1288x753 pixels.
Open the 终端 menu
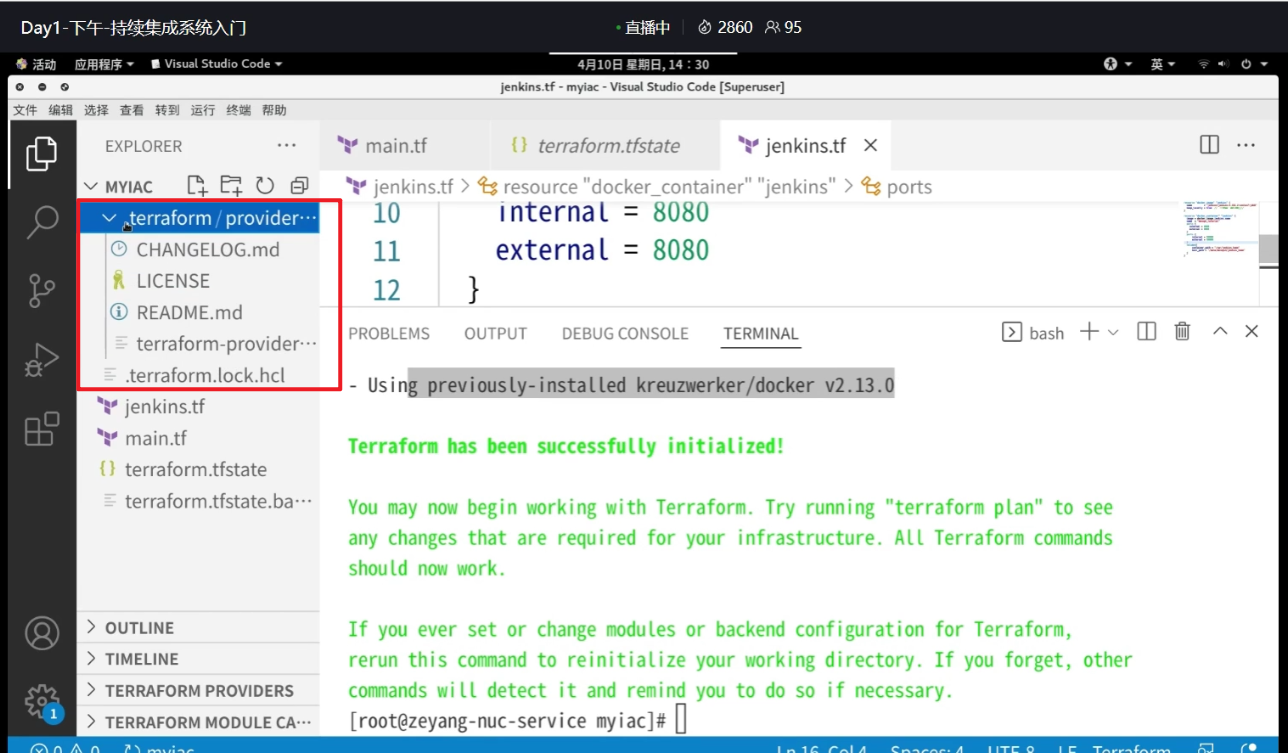tap(239, 110)
